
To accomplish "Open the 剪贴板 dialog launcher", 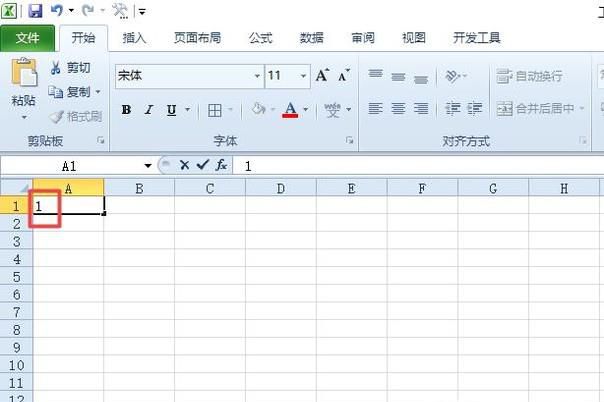I will tap(101, 141).
